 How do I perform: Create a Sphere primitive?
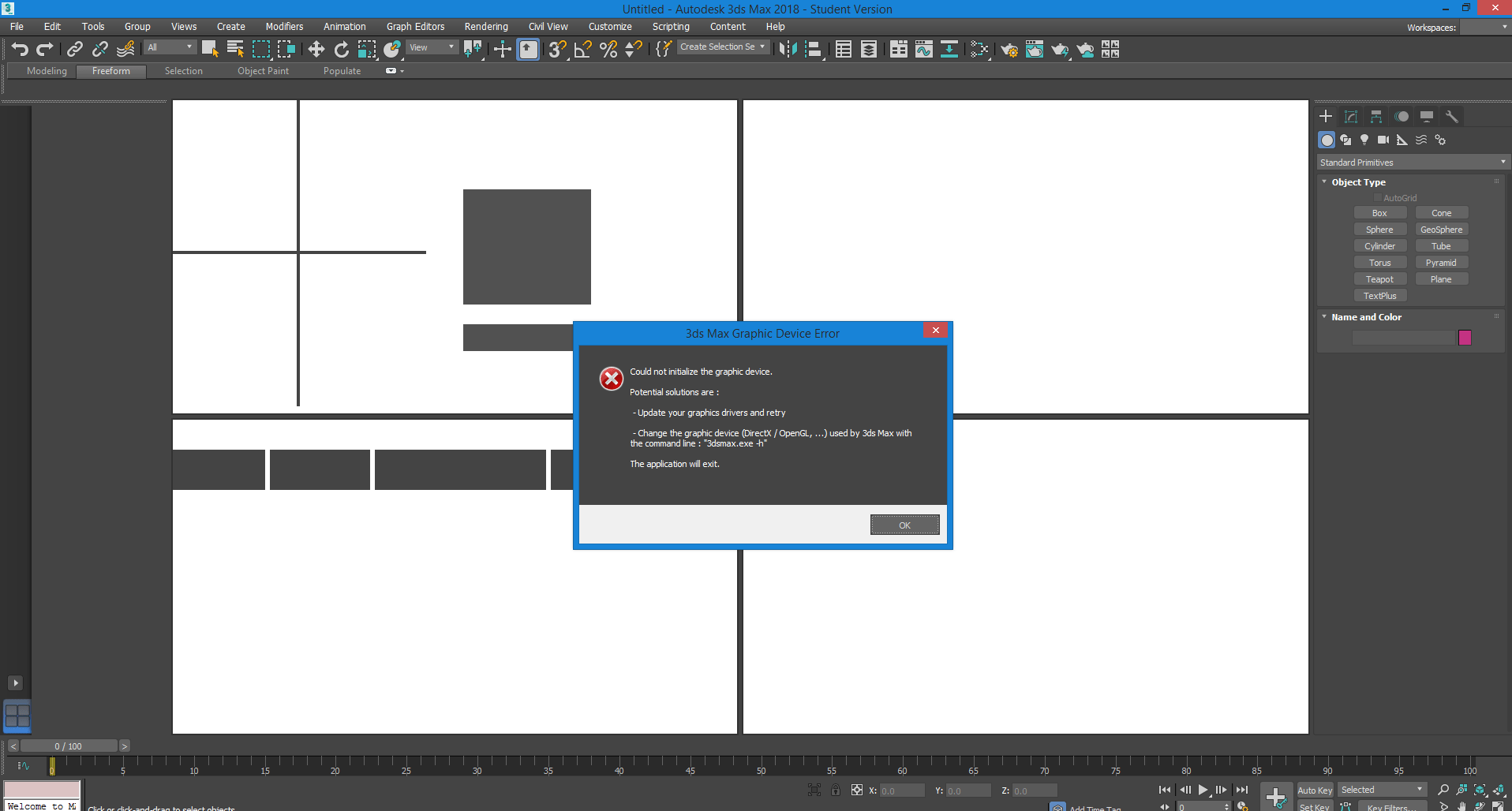pos(1379,230)
